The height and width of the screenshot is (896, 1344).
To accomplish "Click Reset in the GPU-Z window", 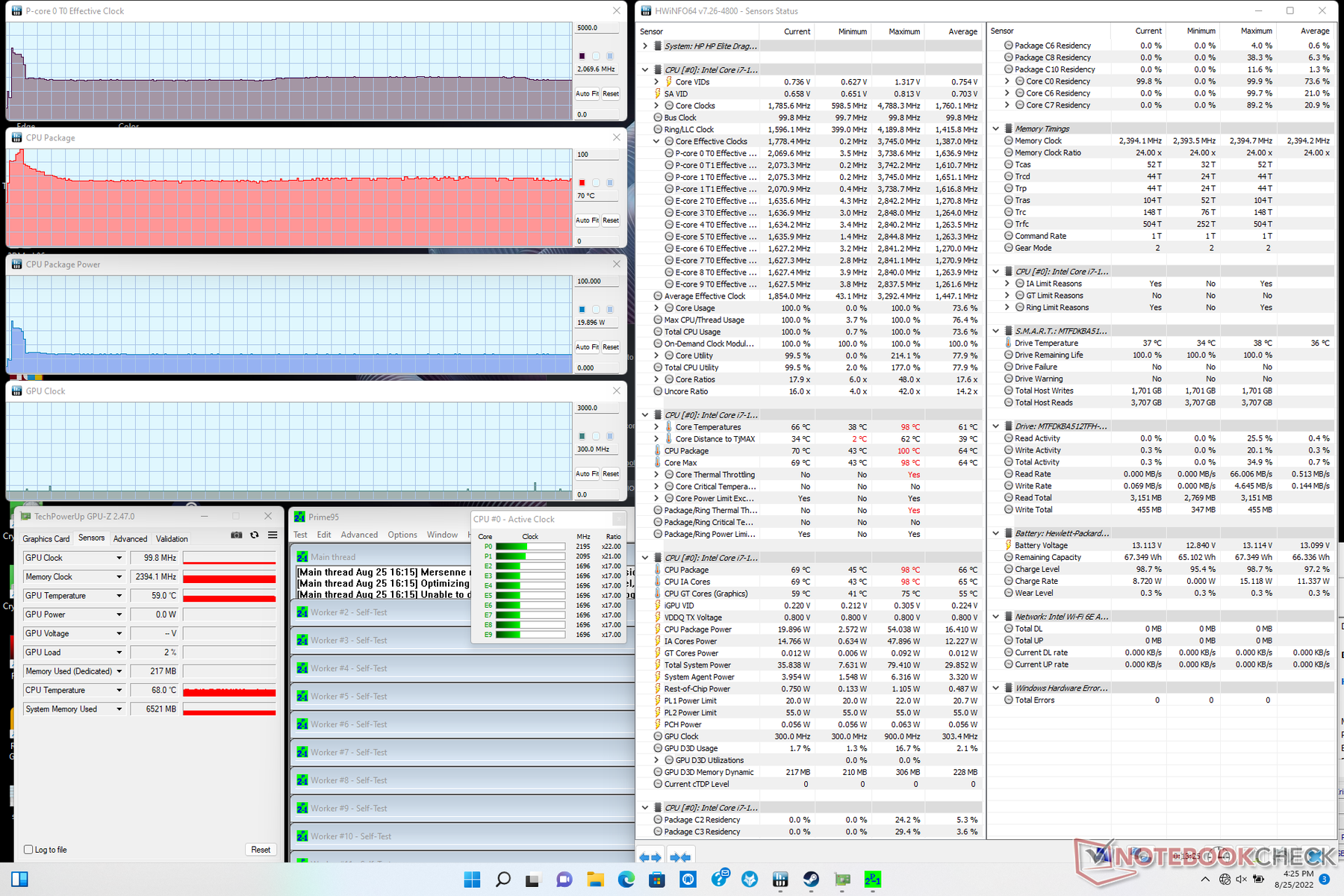I will [x=261, y=850].
